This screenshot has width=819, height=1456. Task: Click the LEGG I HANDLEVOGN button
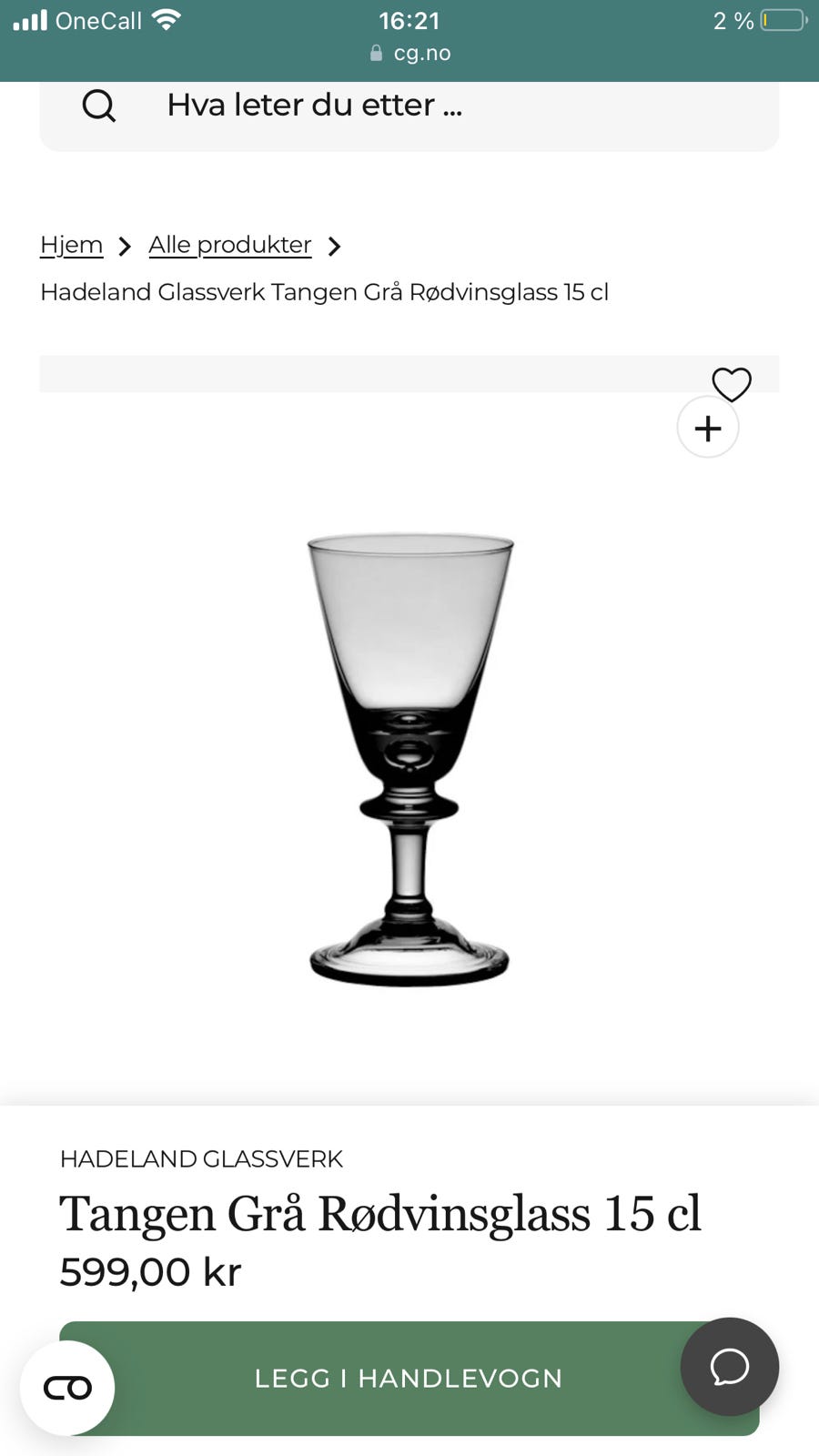(x=409, y=1378)
